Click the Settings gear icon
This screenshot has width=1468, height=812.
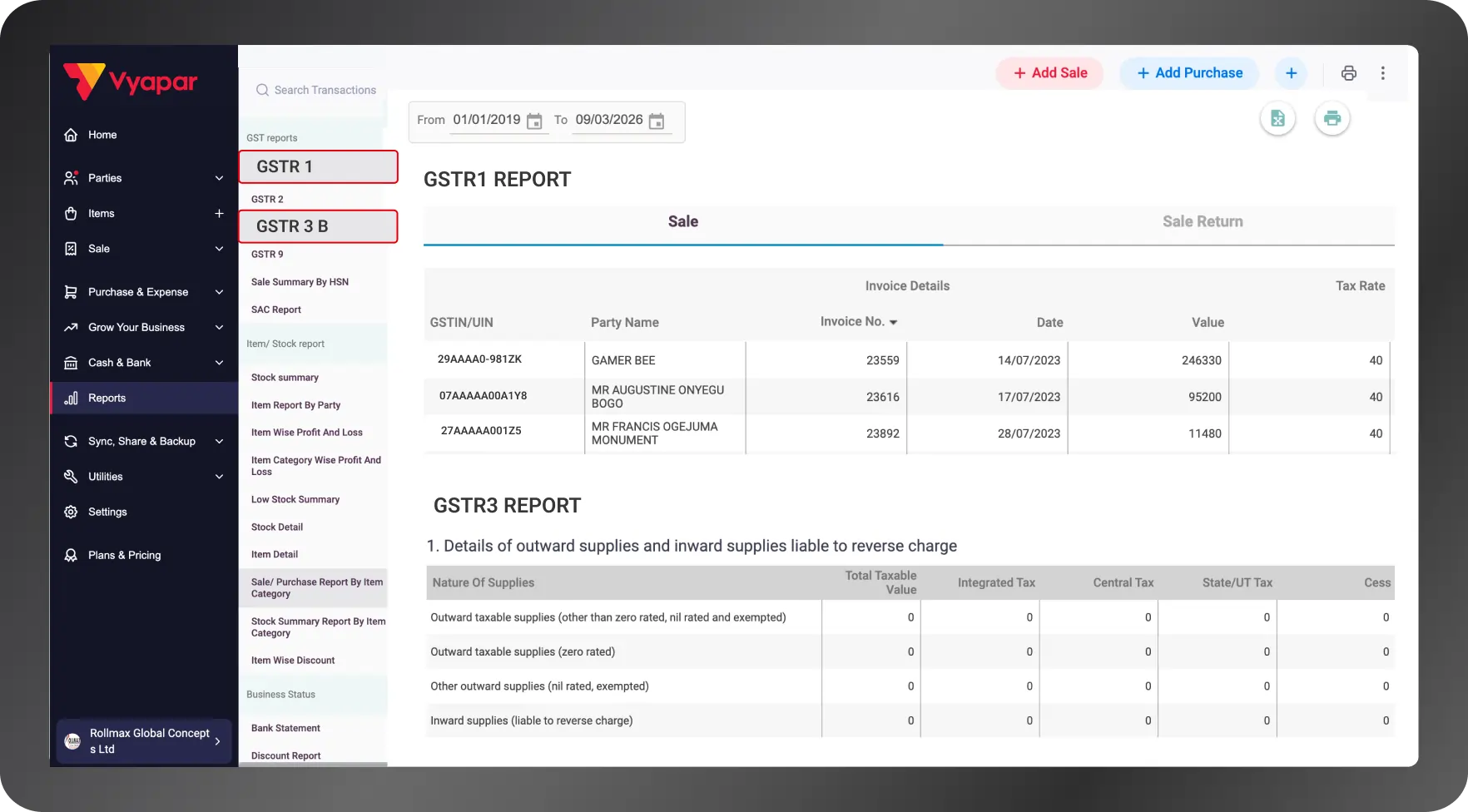click(72, 512)
